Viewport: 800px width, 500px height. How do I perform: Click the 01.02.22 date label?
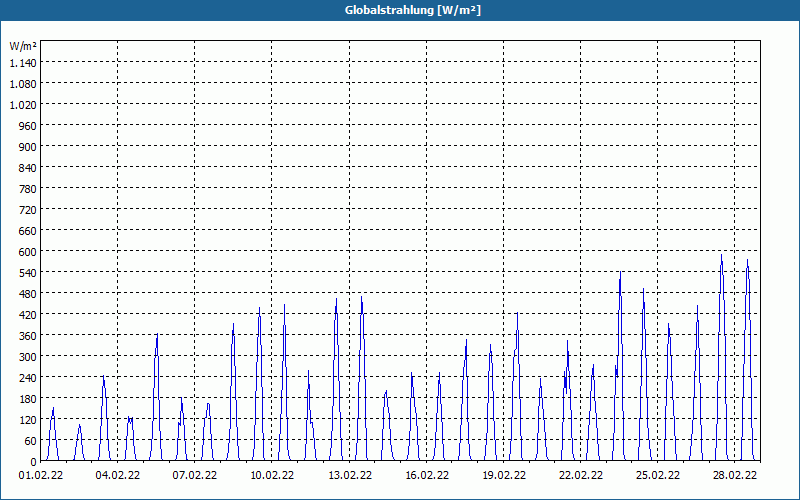(x=41, y=475)
